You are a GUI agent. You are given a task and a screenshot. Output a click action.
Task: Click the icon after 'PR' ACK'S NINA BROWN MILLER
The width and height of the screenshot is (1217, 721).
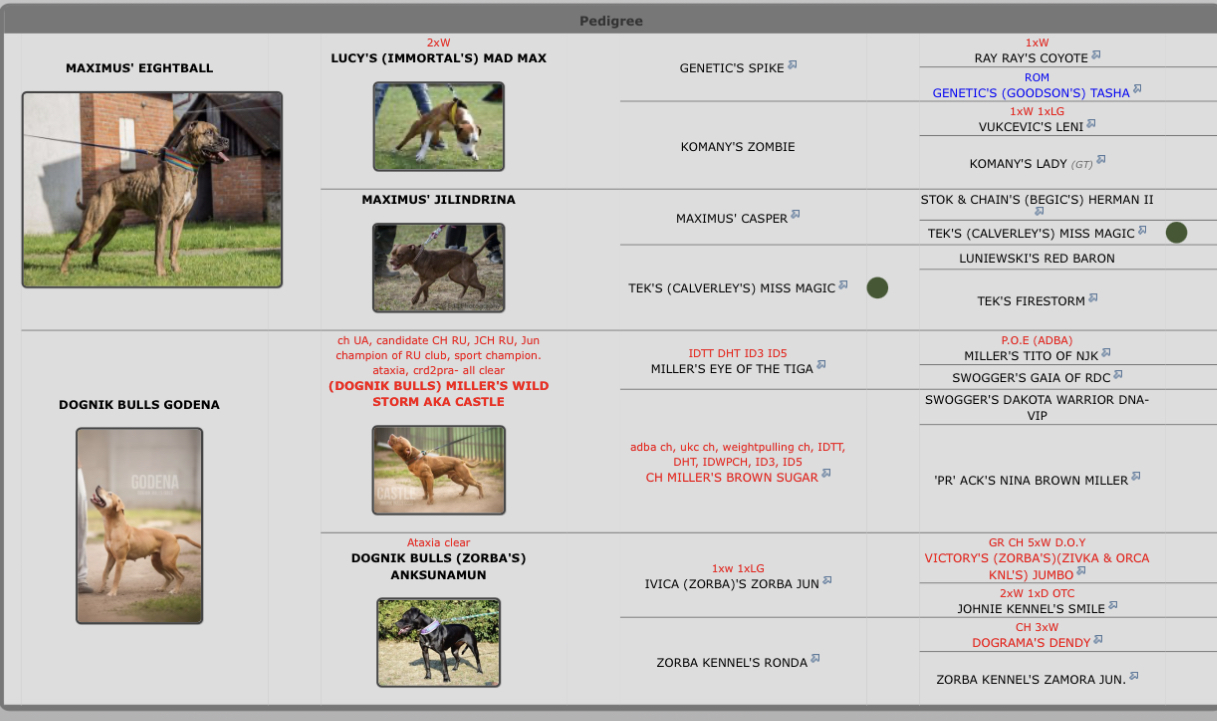(1136, 477)
